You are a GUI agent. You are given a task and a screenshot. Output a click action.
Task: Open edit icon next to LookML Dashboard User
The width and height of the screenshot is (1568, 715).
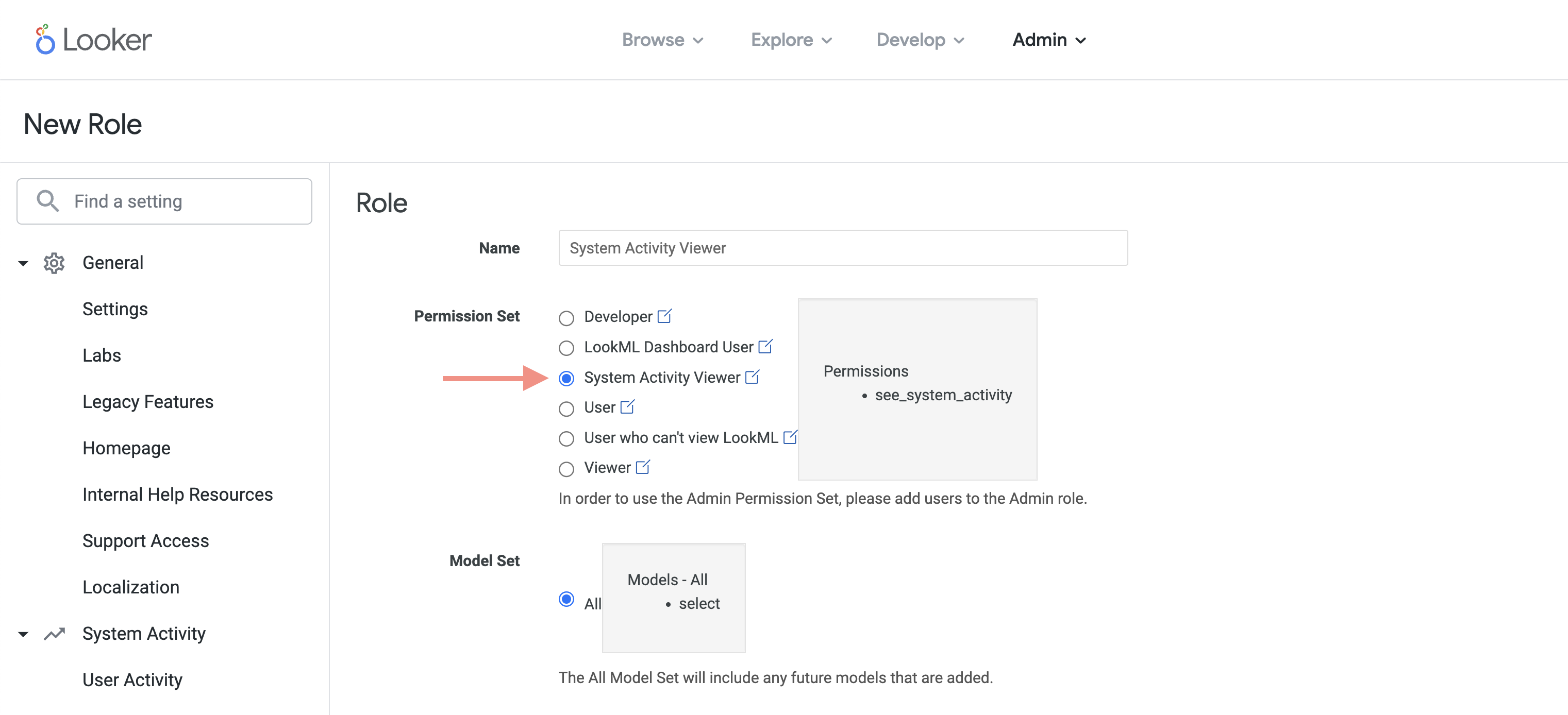pos(766,346)
